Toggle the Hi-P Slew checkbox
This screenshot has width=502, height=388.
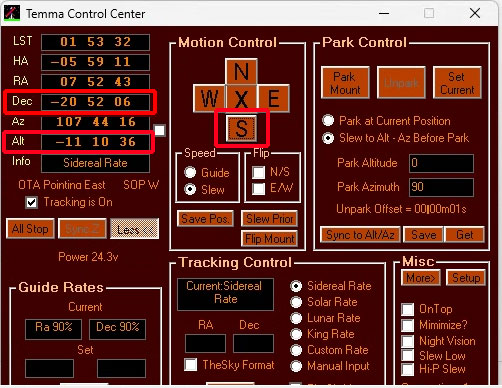pyautogui.click(x=408, y=369)
